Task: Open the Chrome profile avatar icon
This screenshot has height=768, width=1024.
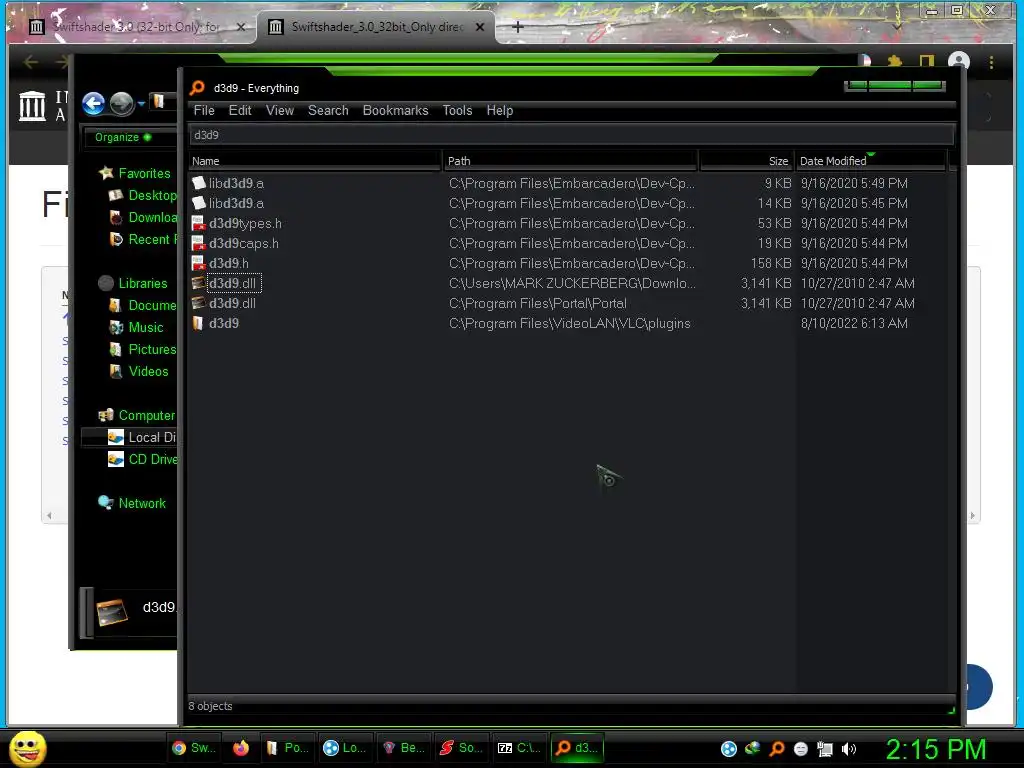Action: [x=958, y=61]
